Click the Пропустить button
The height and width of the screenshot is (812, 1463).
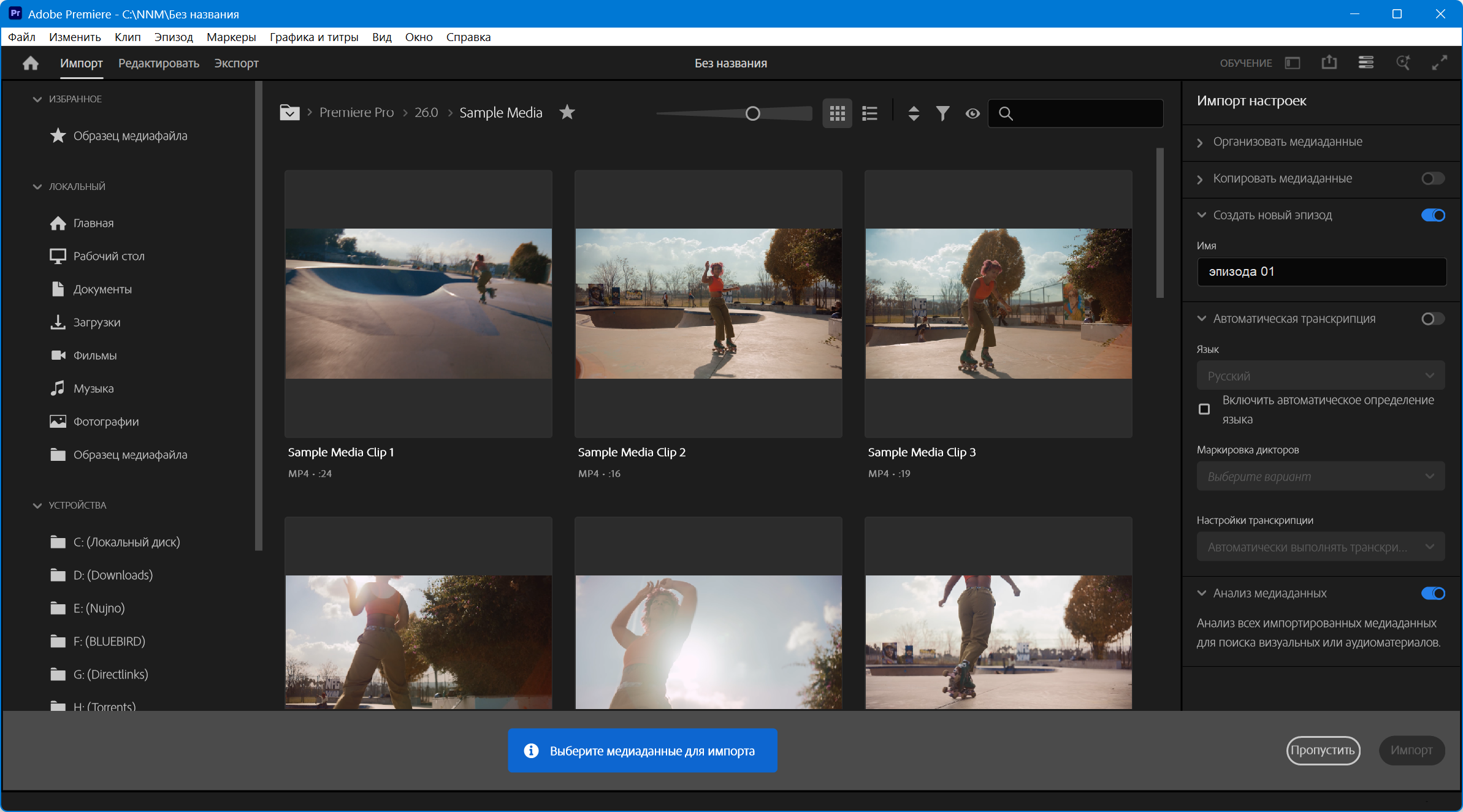click(x=1323, y=750)
